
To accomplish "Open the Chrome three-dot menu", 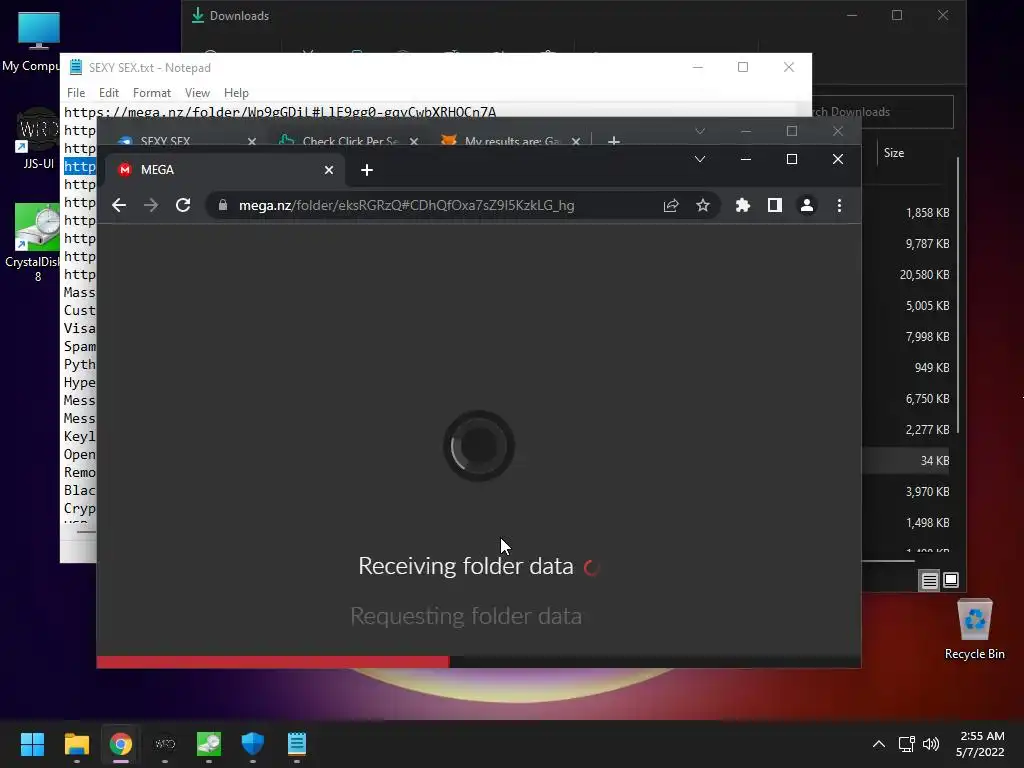I will [x=839, y=206].
